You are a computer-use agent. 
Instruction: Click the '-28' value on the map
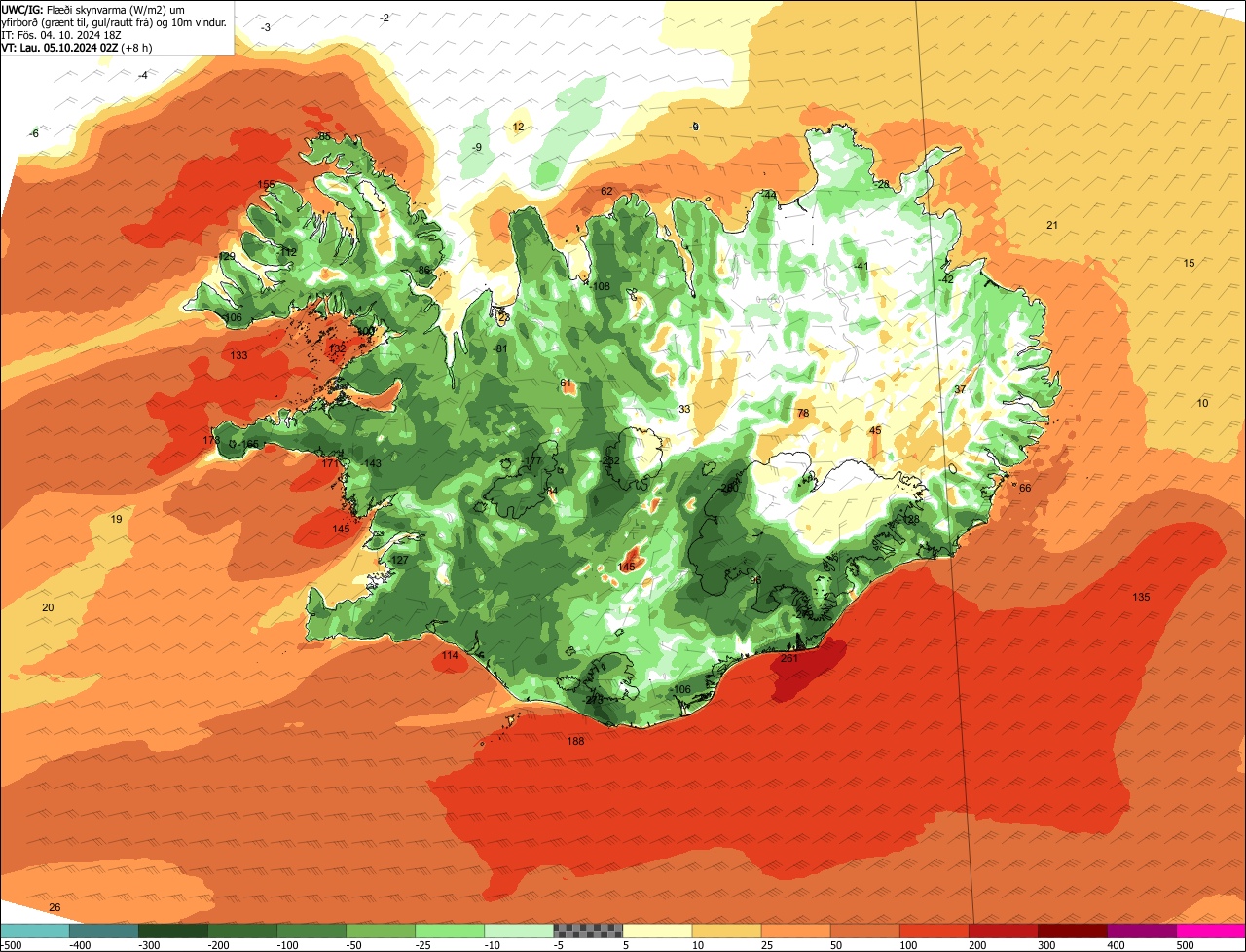[x=882, y=185]
